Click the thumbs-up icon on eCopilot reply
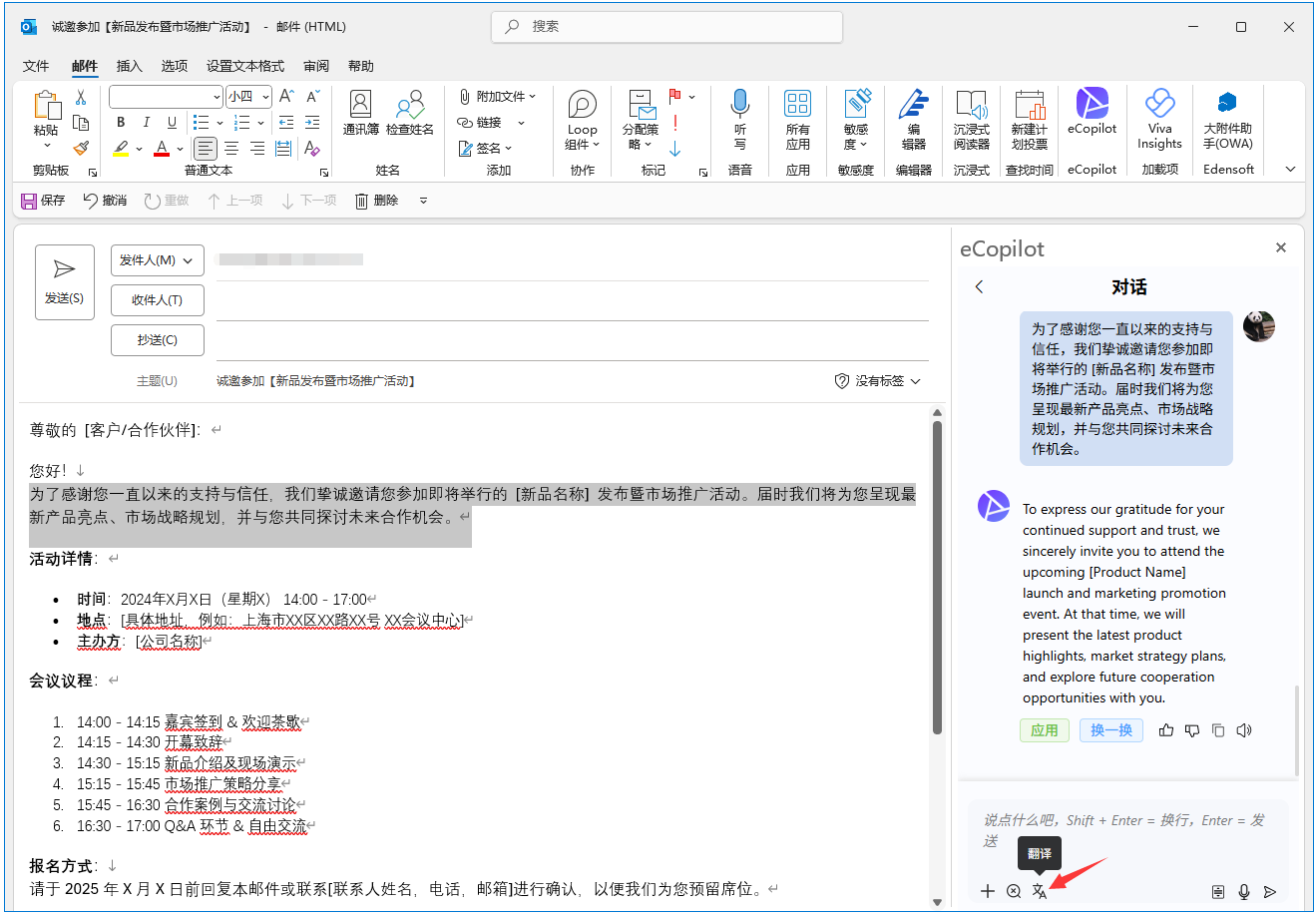 click(x=1165, y=730)
